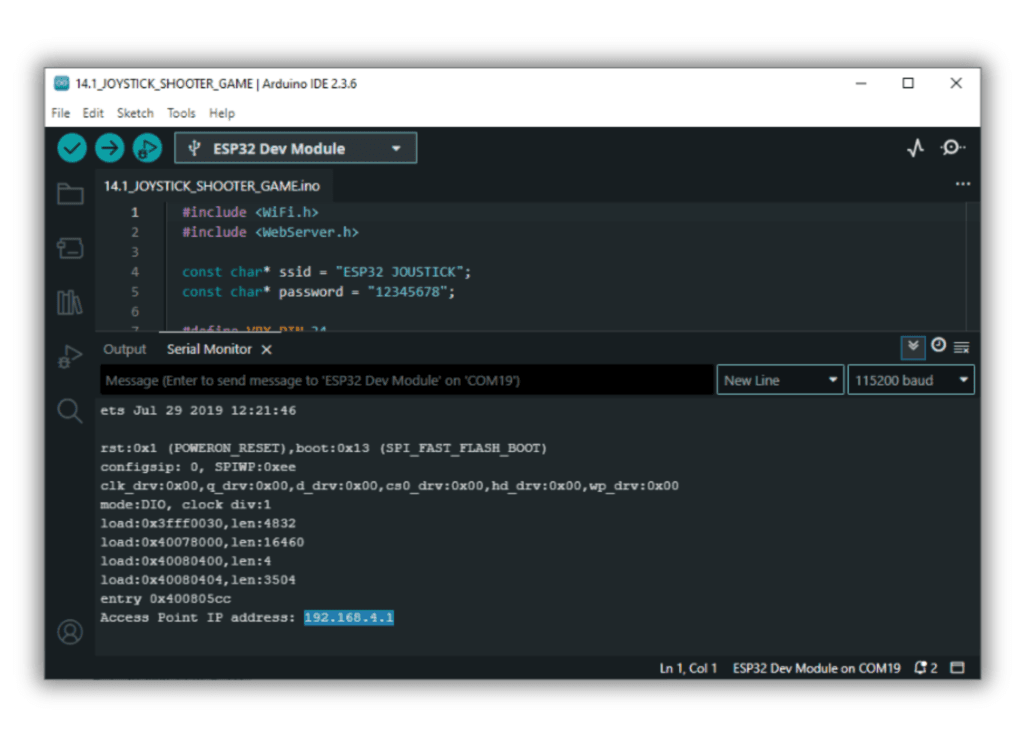Image resolution: width=1024 pixels, height=748 pixels.
Task: Focus the serial message input field
Action: (x=406, y=380)
